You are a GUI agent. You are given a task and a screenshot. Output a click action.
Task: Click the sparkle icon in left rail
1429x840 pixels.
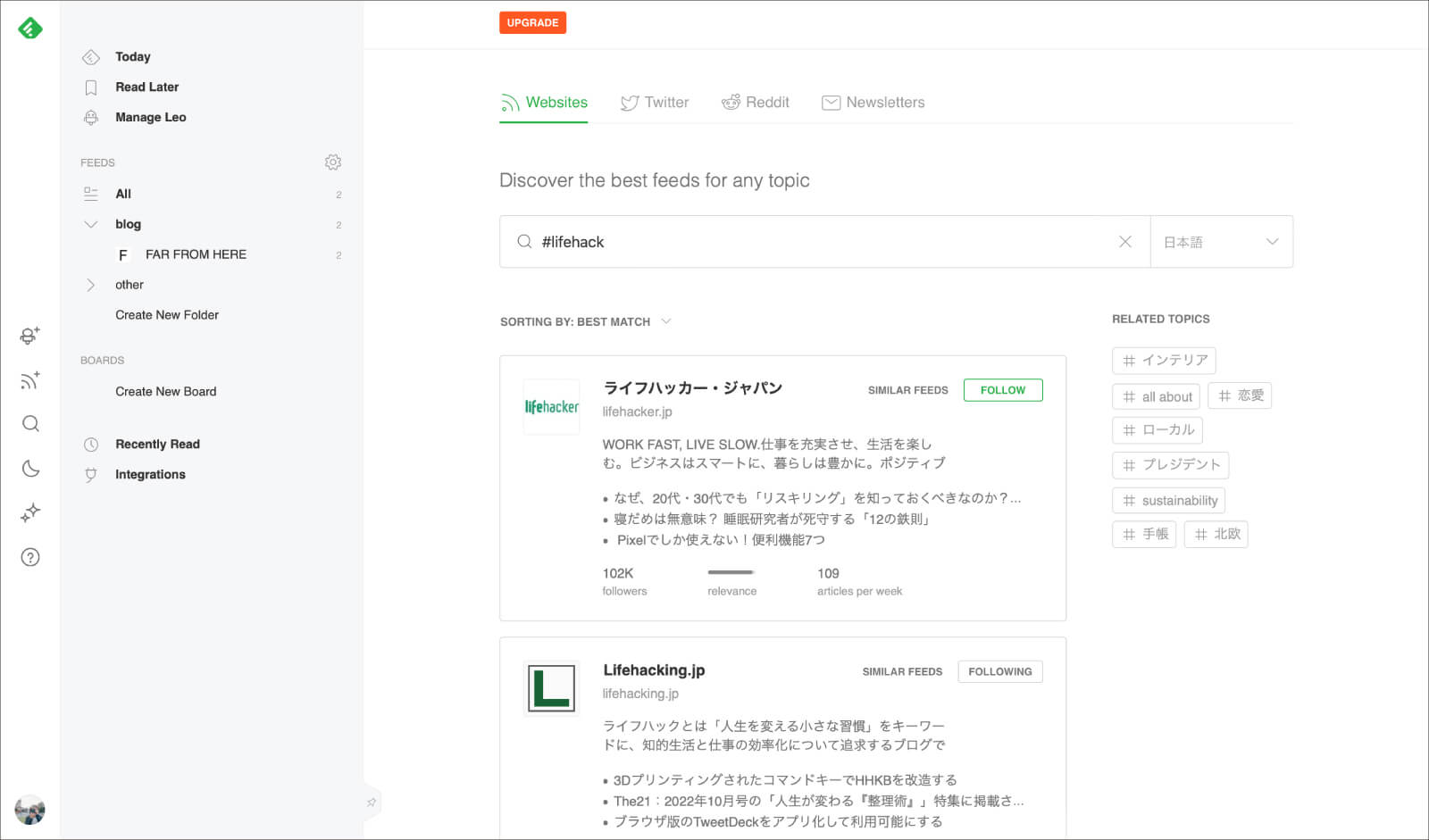[x=30, y=512]
